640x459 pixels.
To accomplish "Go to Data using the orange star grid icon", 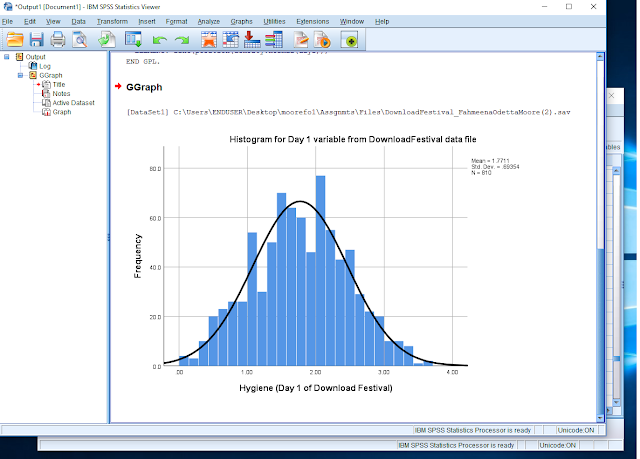I will 209,40.
